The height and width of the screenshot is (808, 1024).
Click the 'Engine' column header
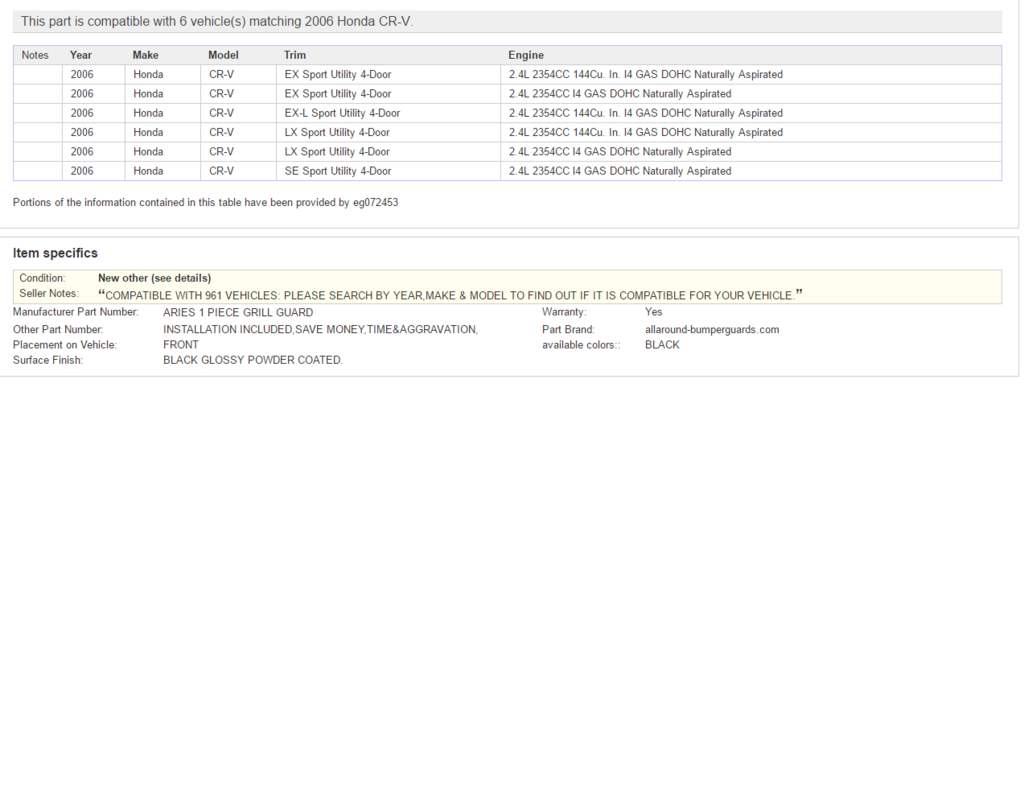point(526,56)
